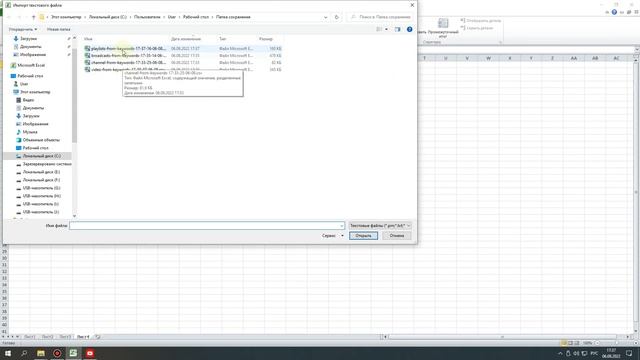The image size is (640, 360).
Task: Toggle the preview pane icon
Action: point(398,29)
